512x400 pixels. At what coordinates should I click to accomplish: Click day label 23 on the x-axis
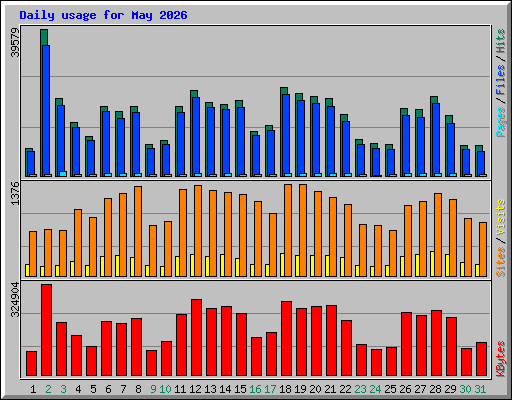point(360,389)
